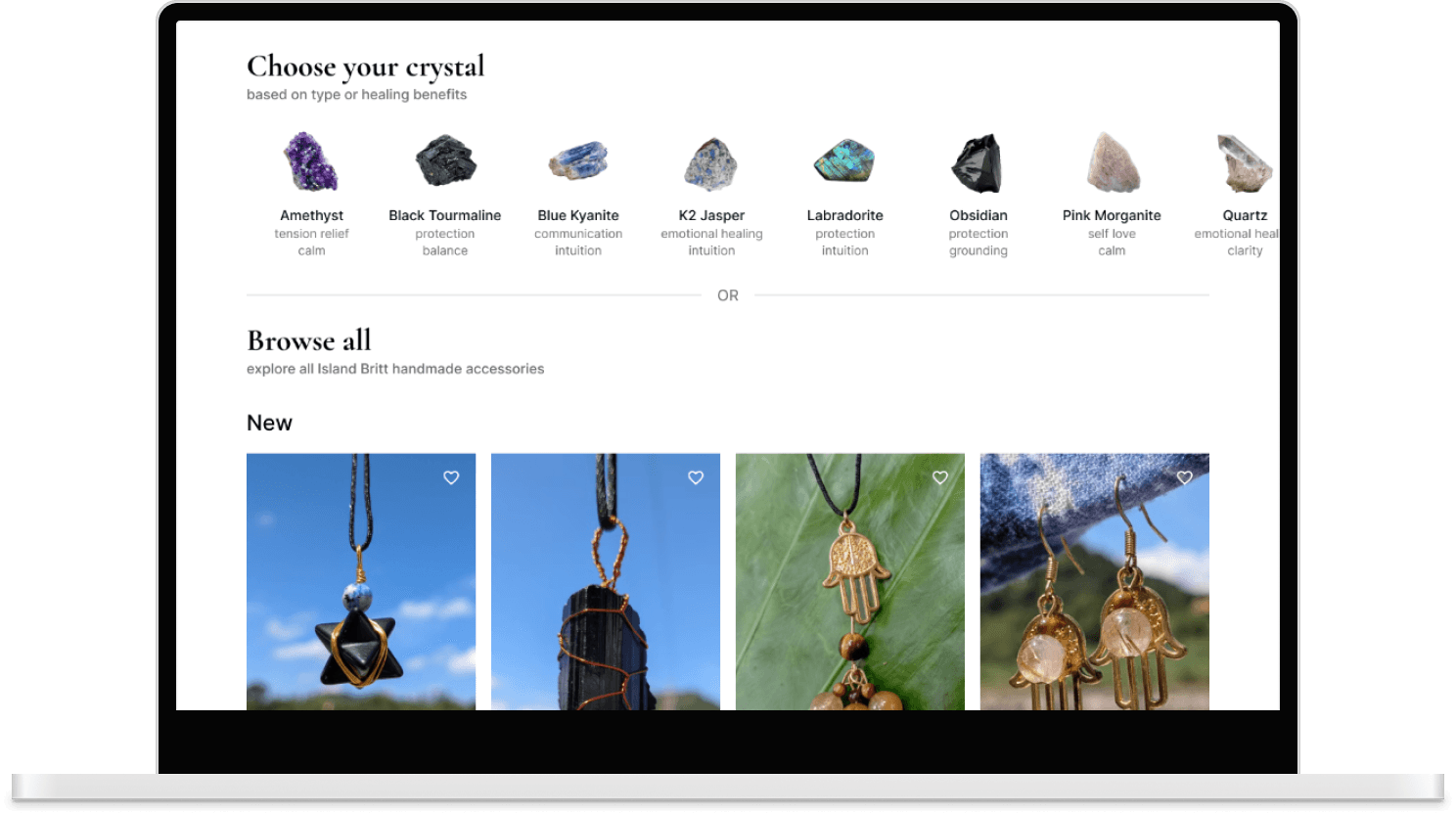Click the Black Tourmaline name link
Viewport: 1456px width, 813px height.
(x=445, y=215)
